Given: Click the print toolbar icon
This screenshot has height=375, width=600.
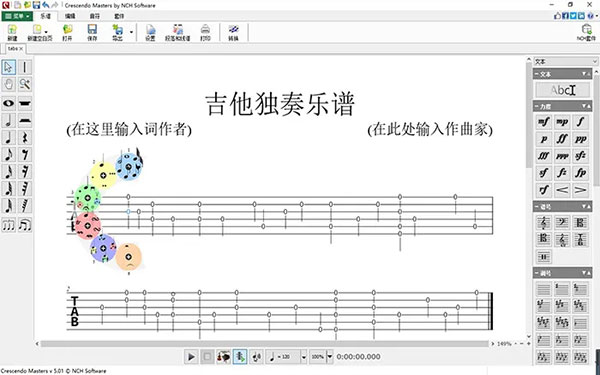Looking at the screenshot, I should [x=205, y=33].
